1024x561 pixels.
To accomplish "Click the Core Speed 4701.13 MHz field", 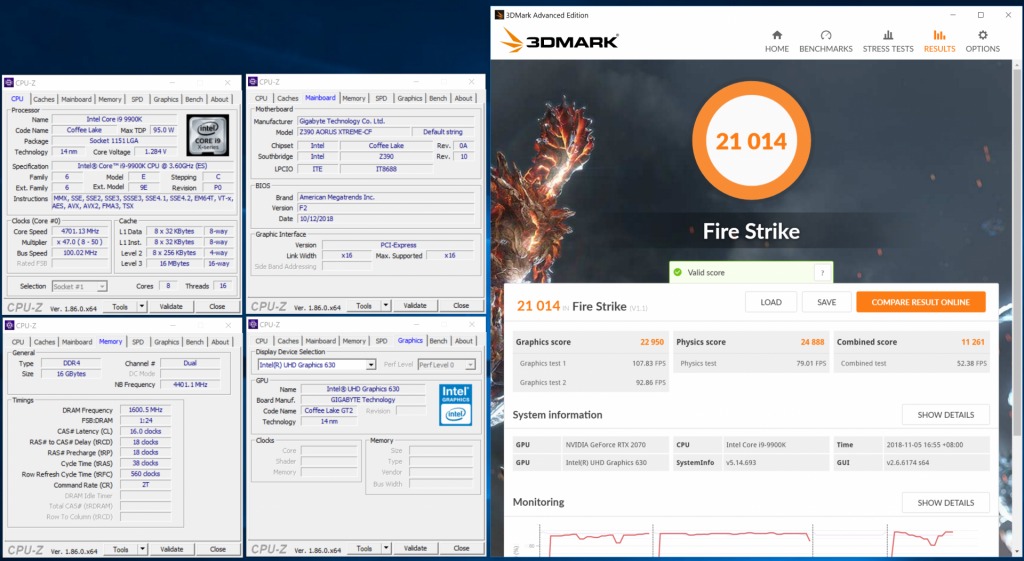I will pos(82,231).
